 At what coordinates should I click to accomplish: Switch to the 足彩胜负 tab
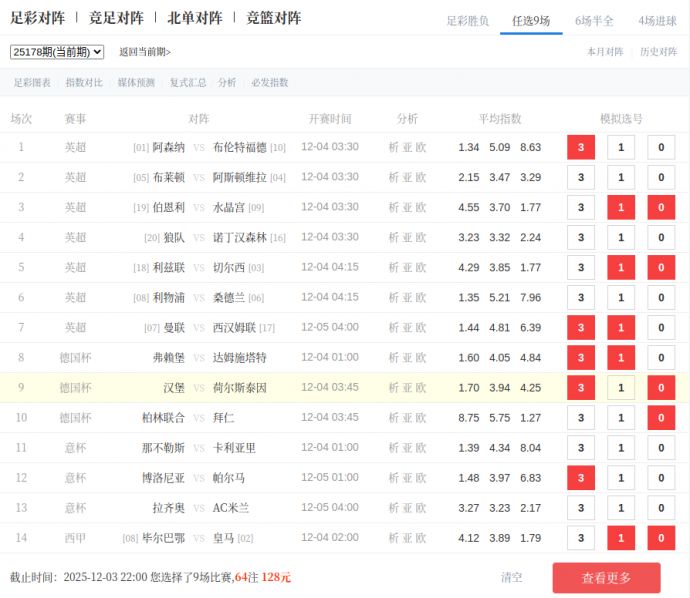[467, 20]
